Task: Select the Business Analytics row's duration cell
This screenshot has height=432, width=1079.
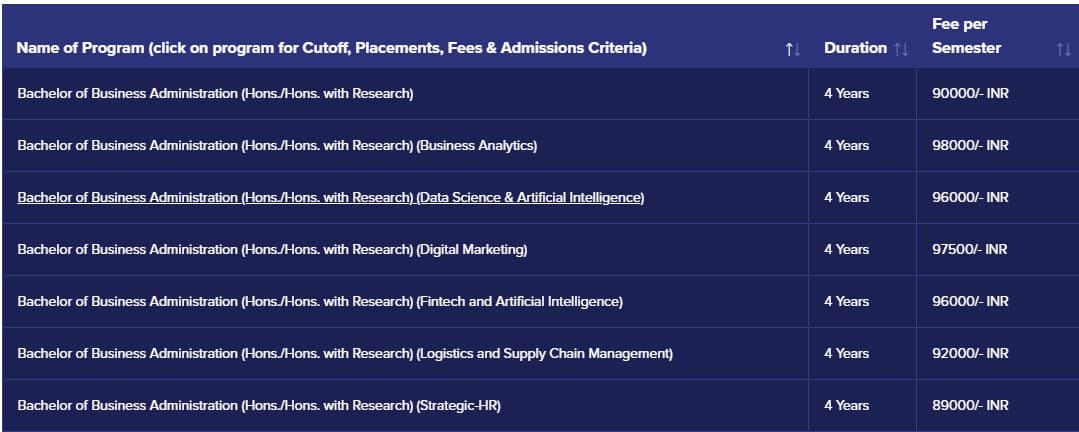Action: (x=846, y=146)
